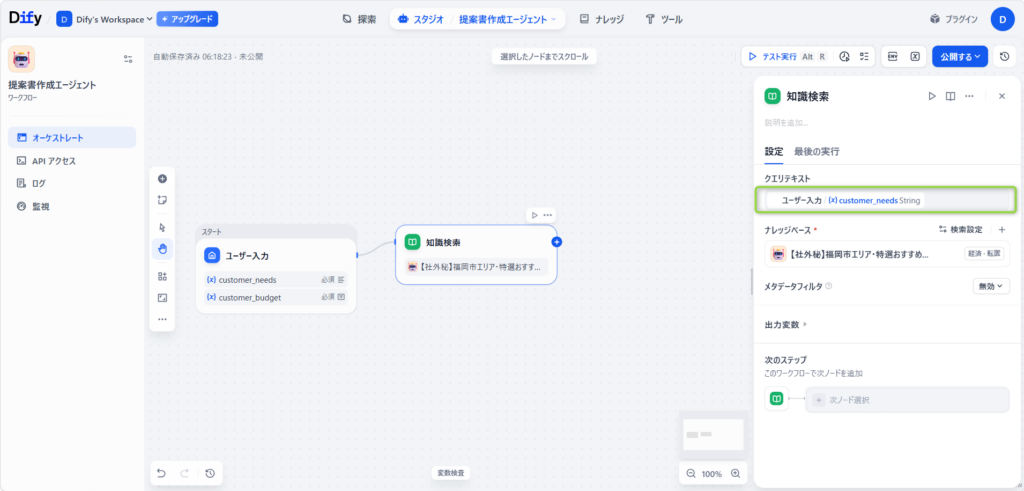
Task: Run this step with the panel play icon
Action: (931, 96)
